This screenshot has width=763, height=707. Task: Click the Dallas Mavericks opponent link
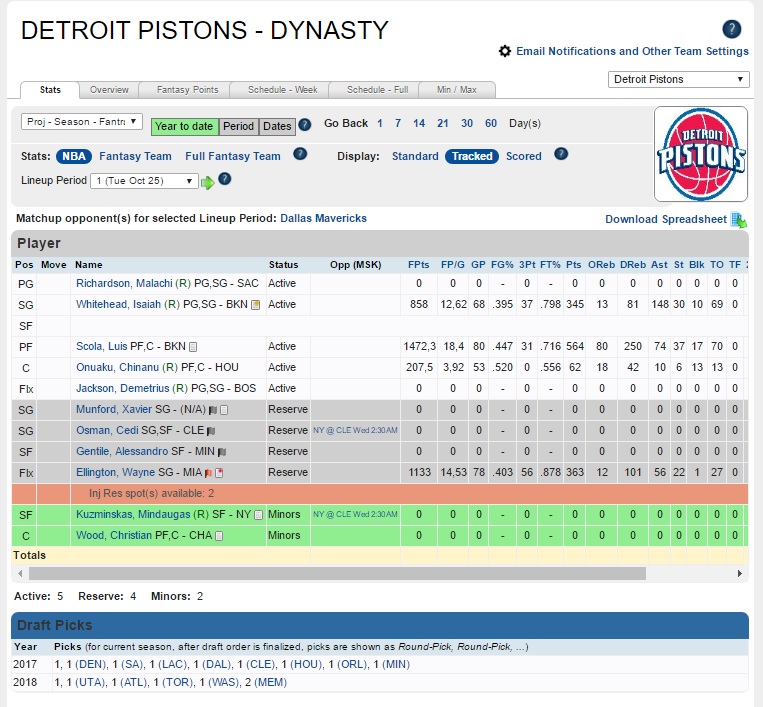click(x=323, y=218)
